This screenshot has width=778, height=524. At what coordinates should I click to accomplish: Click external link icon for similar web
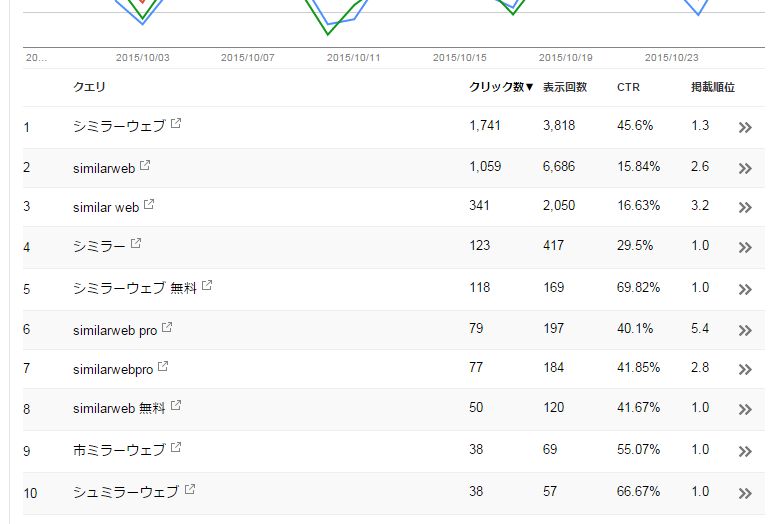tap(149, 205)
